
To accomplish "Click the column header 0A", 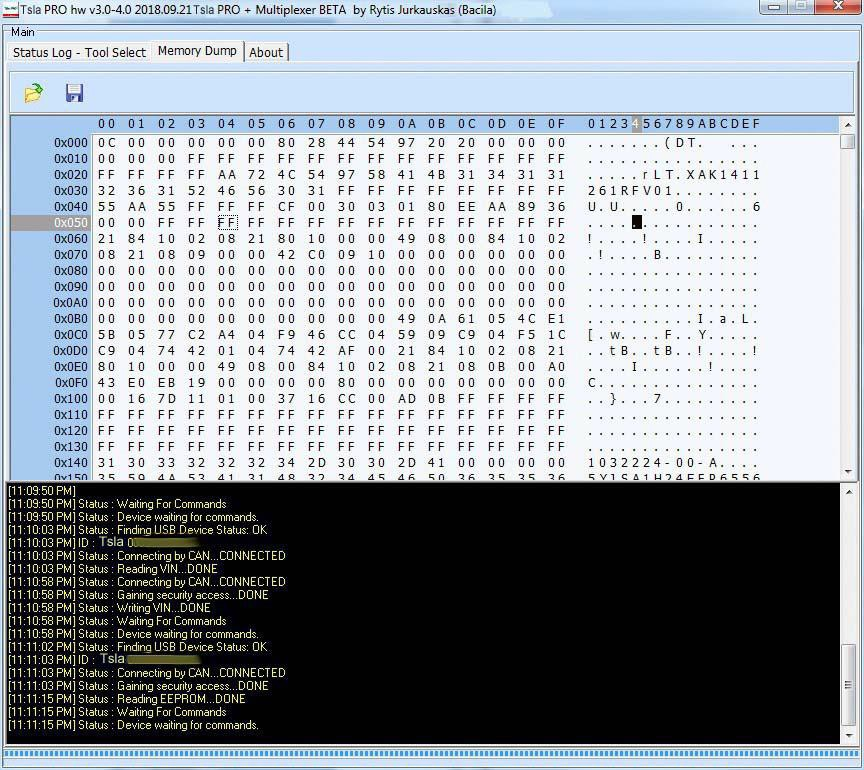I will (x=407, y=124).
